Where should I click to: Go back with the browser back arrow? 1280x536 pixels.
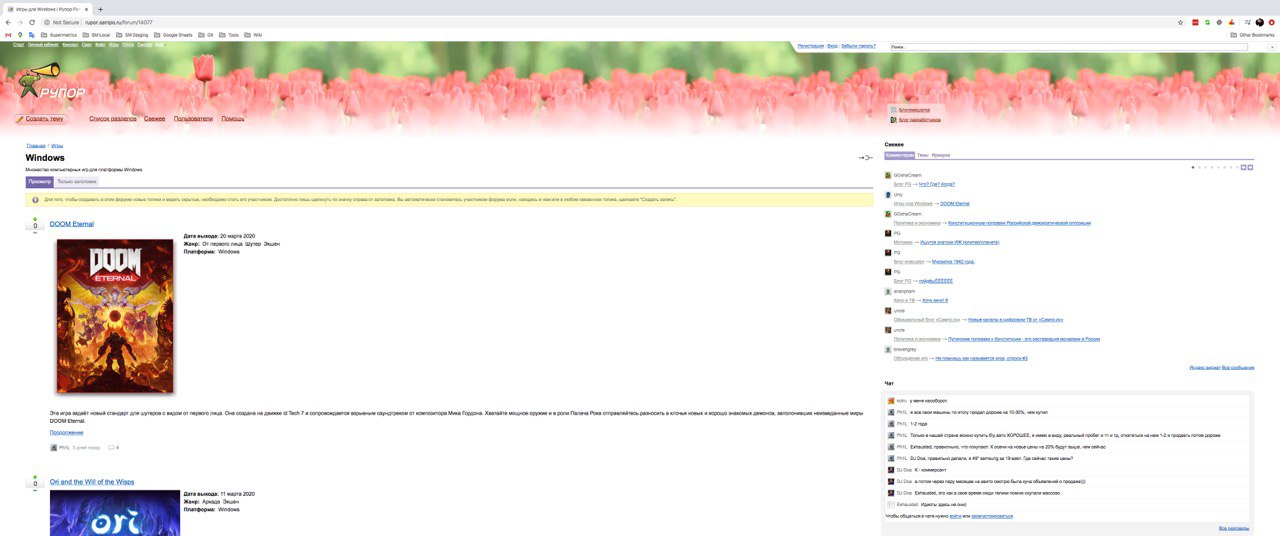point(8,22)
